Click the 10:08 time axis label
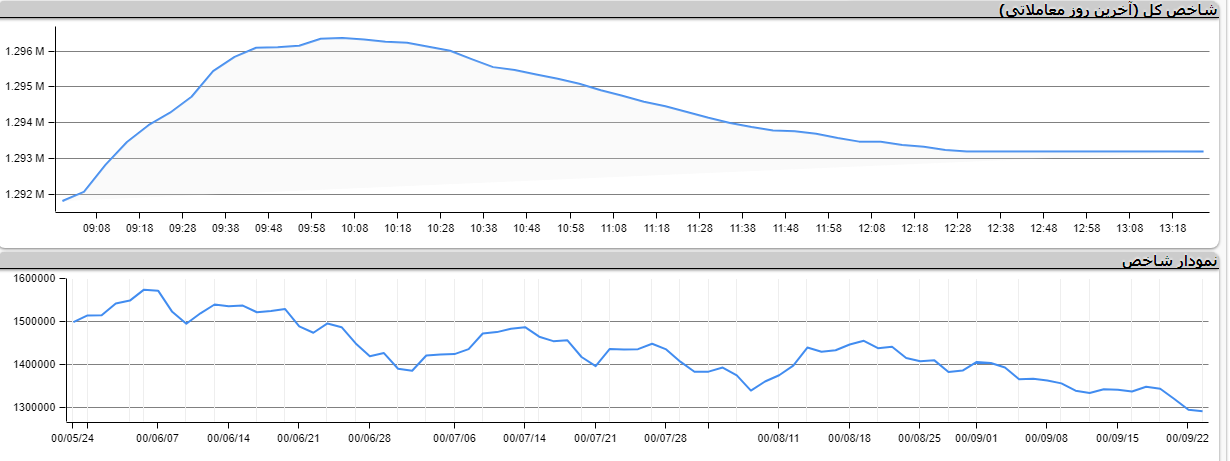The width and height of the screenshot is (1230, 461). [354, 228]
